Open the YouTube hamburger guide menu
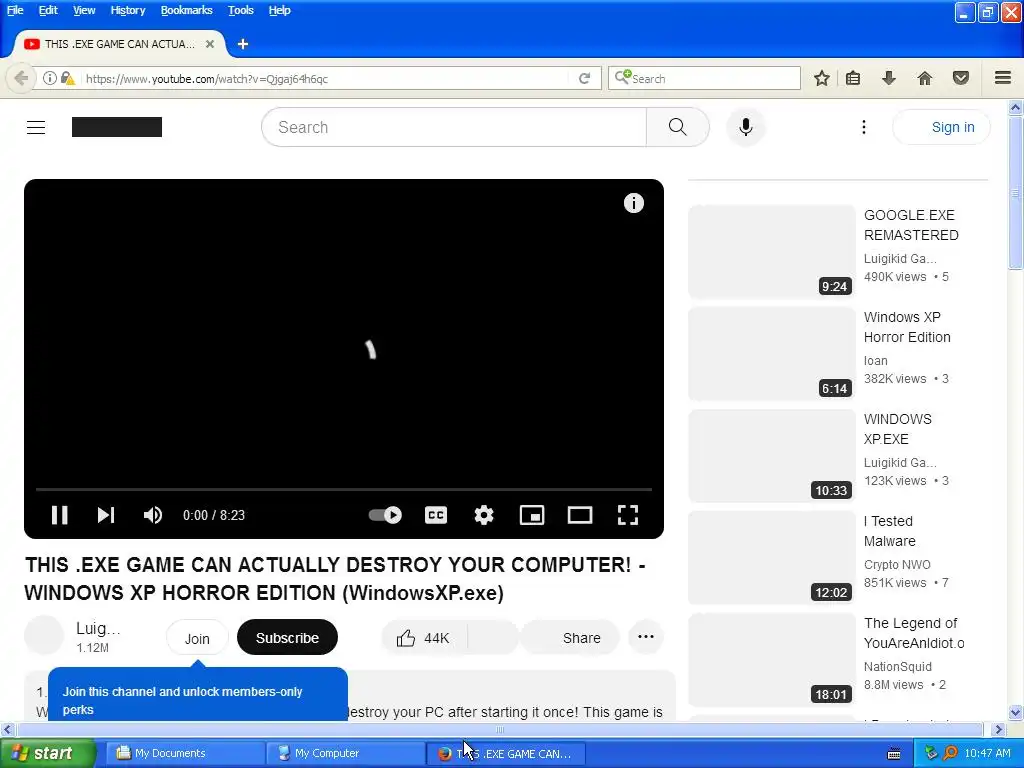 (36, 127)
